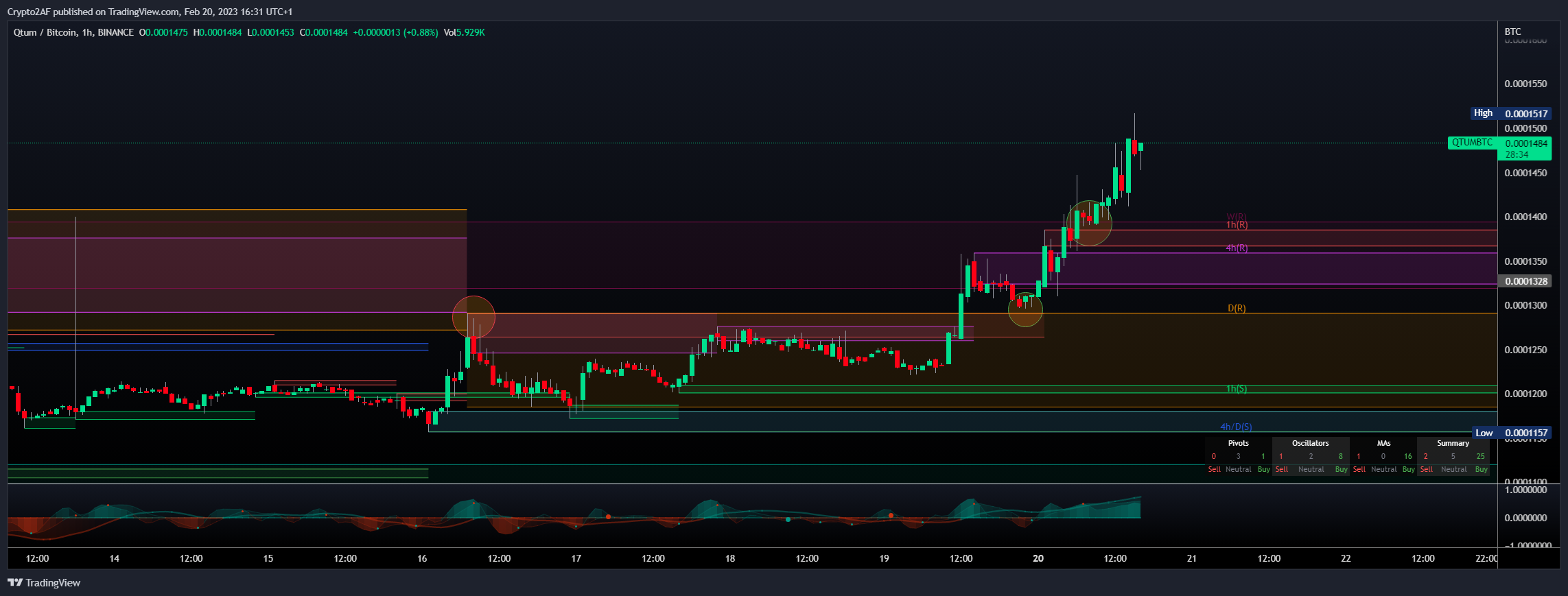1568x596 pixels.
Task: Click the Pivots column header
Action: pos(1238,443)
